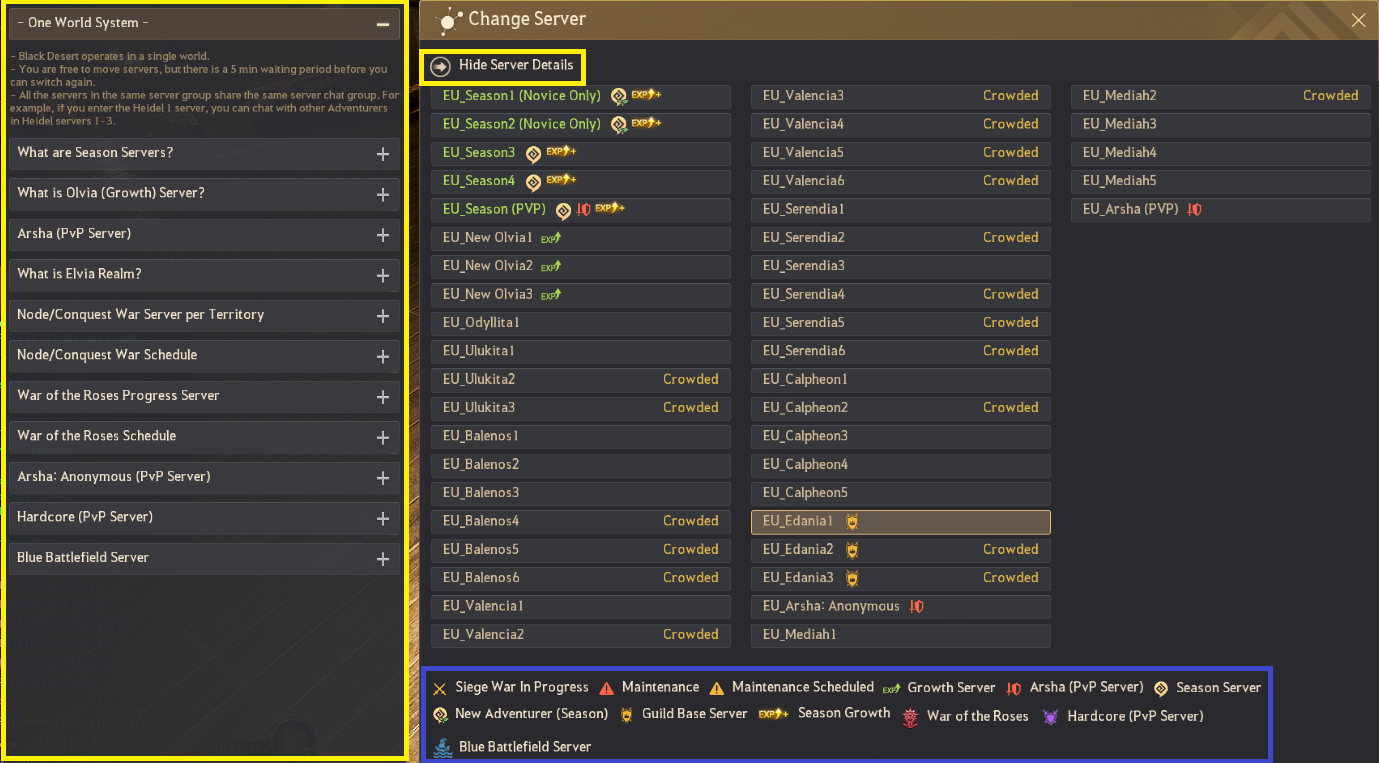
Task: Choose the EU_Mediah5 server
Action: (x=1221, y=181)
